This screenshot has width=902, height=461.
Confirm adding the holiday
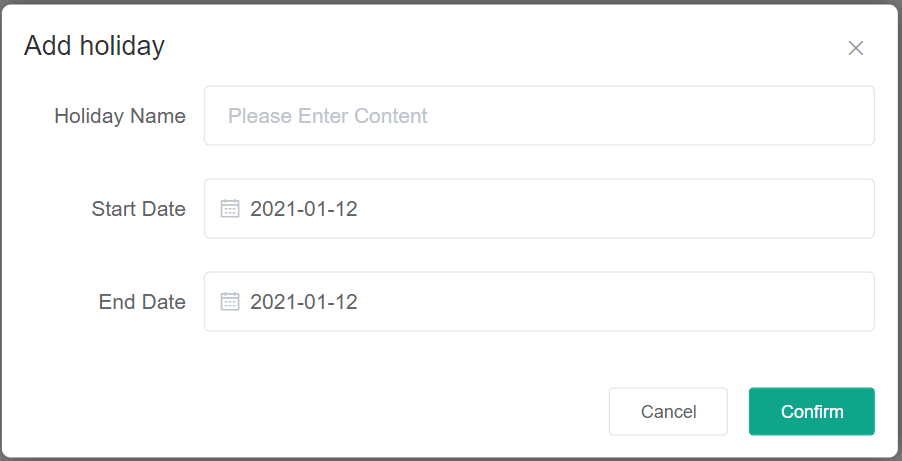tap(811, 412)
